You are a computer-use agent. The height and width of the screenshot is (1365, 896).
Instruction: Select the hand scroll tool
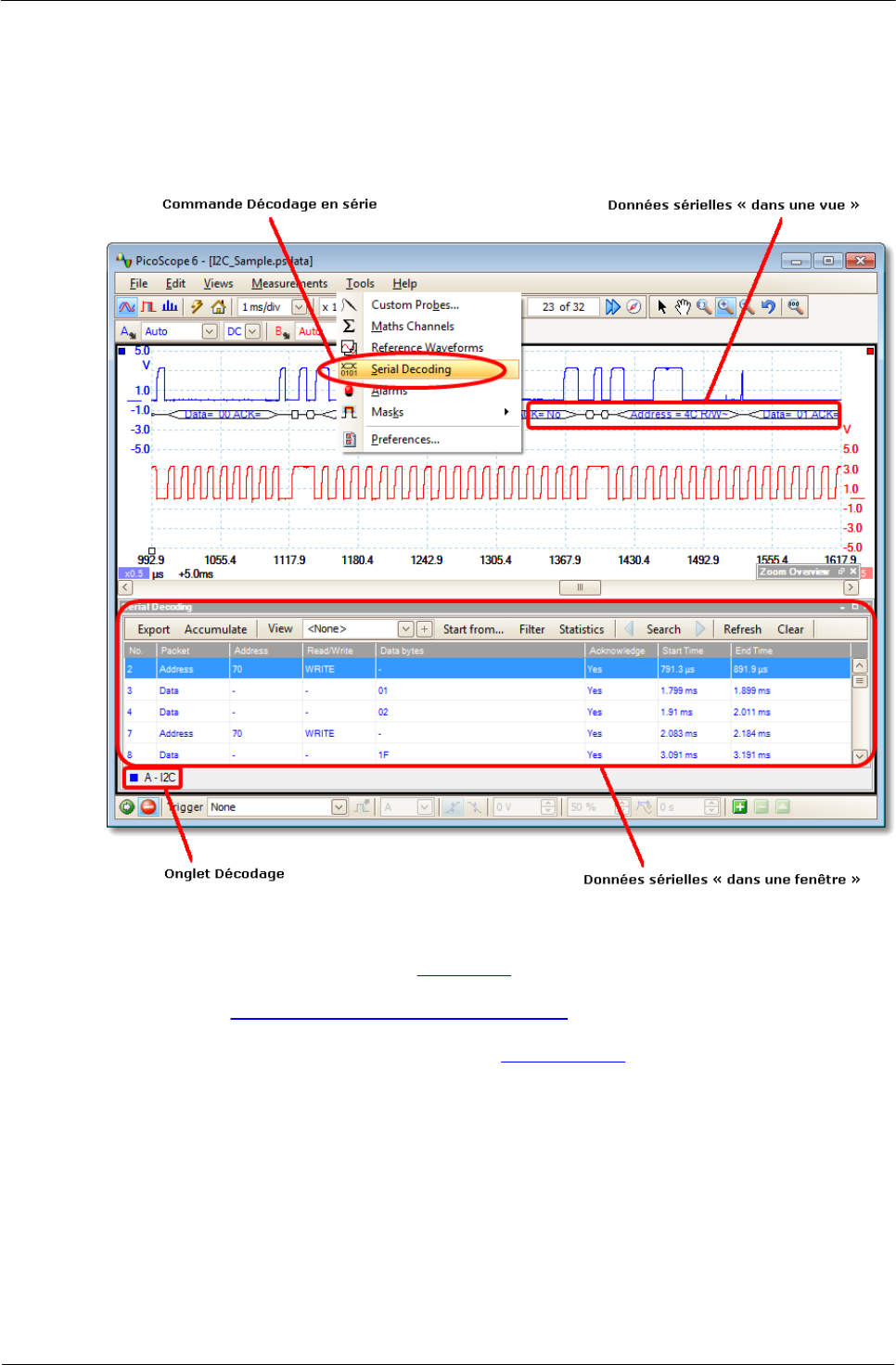(x=683, y=307)
